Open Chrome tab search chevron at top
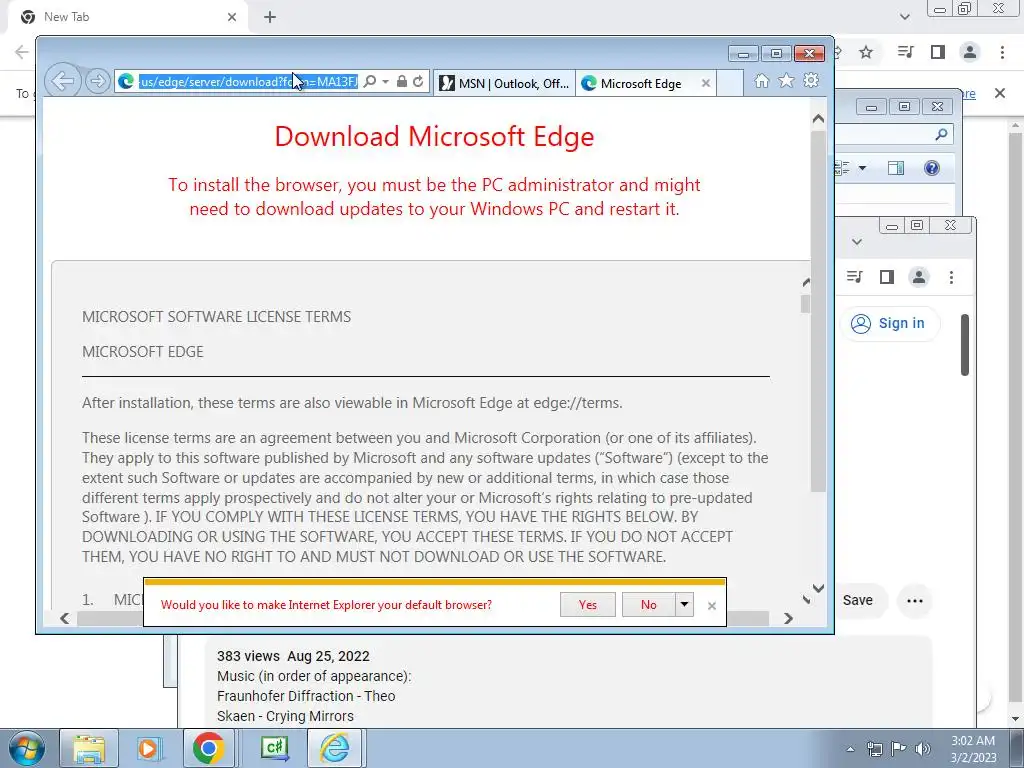The image size is (1024, 768). tap(904, 17)
